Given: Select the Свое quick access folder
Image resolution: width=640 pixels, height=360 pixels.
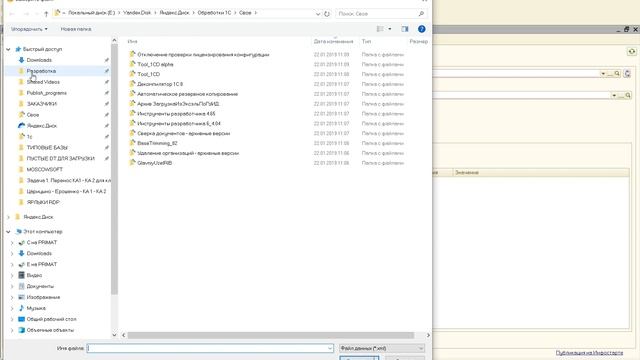Looking at the screenshot, I should click(x=33, y=115).
